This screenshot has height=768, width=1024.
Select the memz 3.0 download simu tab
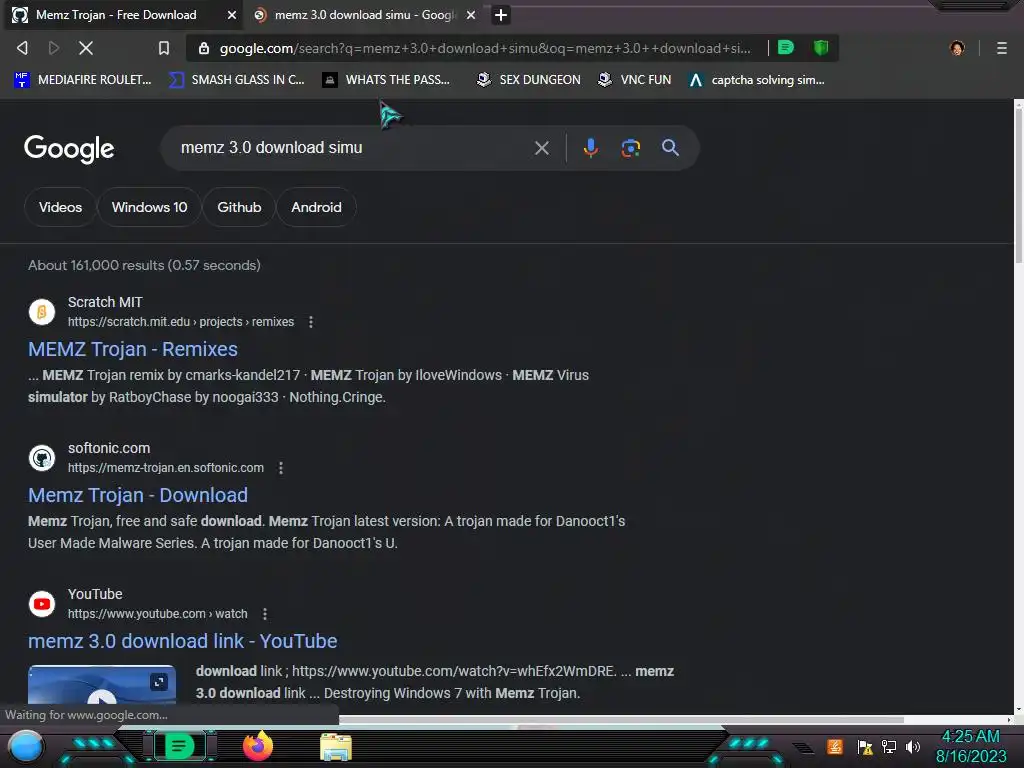tap(364, 15)
